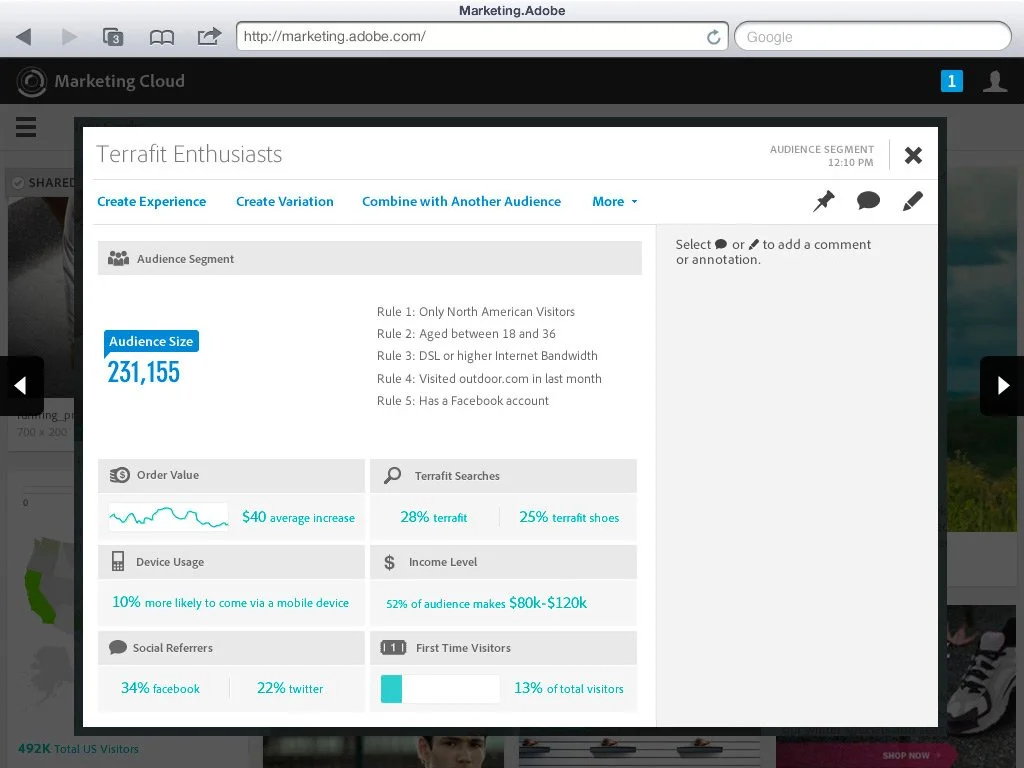The height and width of the screenshot is (768, 1024).
Task: Click the Terrafit Enthusiasts title
Action: 189,154
